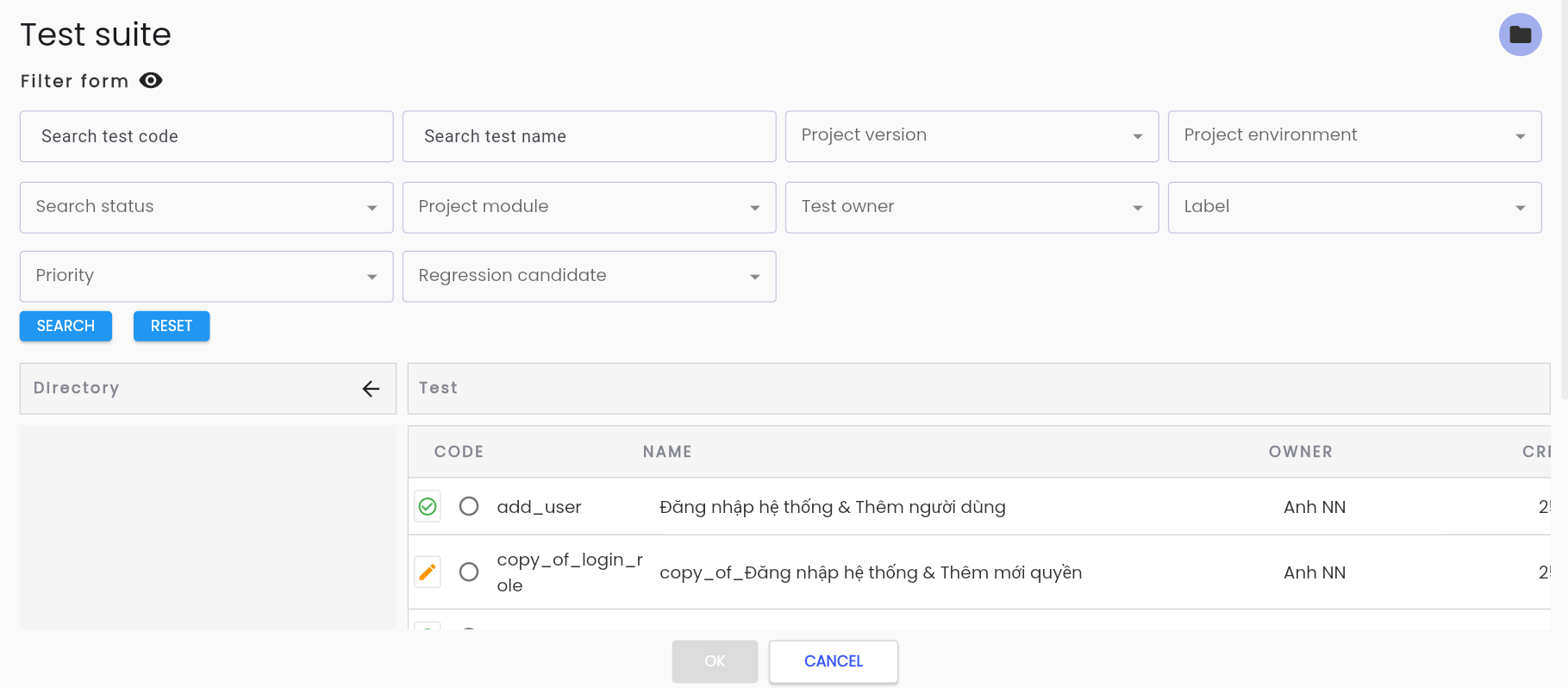Focus the Search test code field
This screenshot has width=1568, height=688.
point(206,136)
